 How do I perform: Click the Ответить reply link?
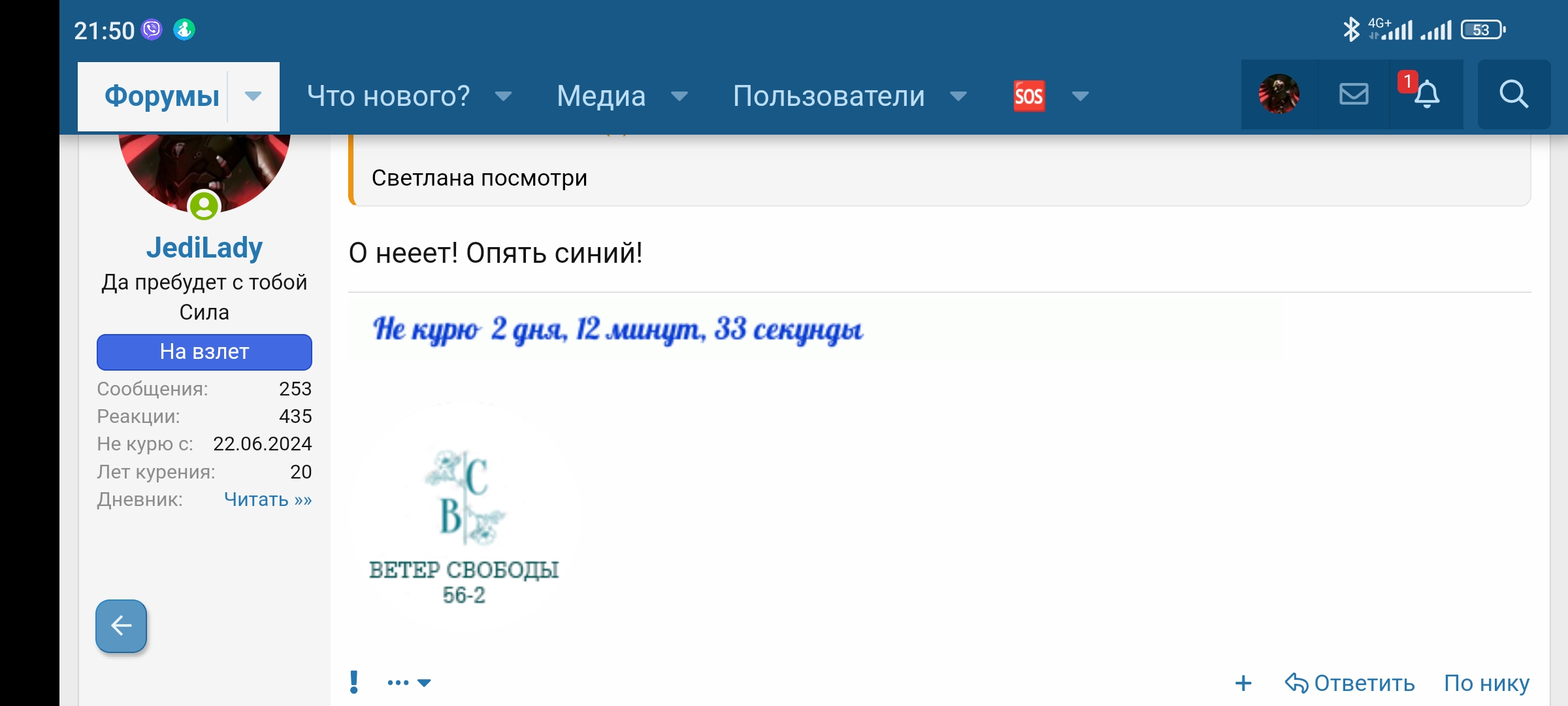point(1350,683)
